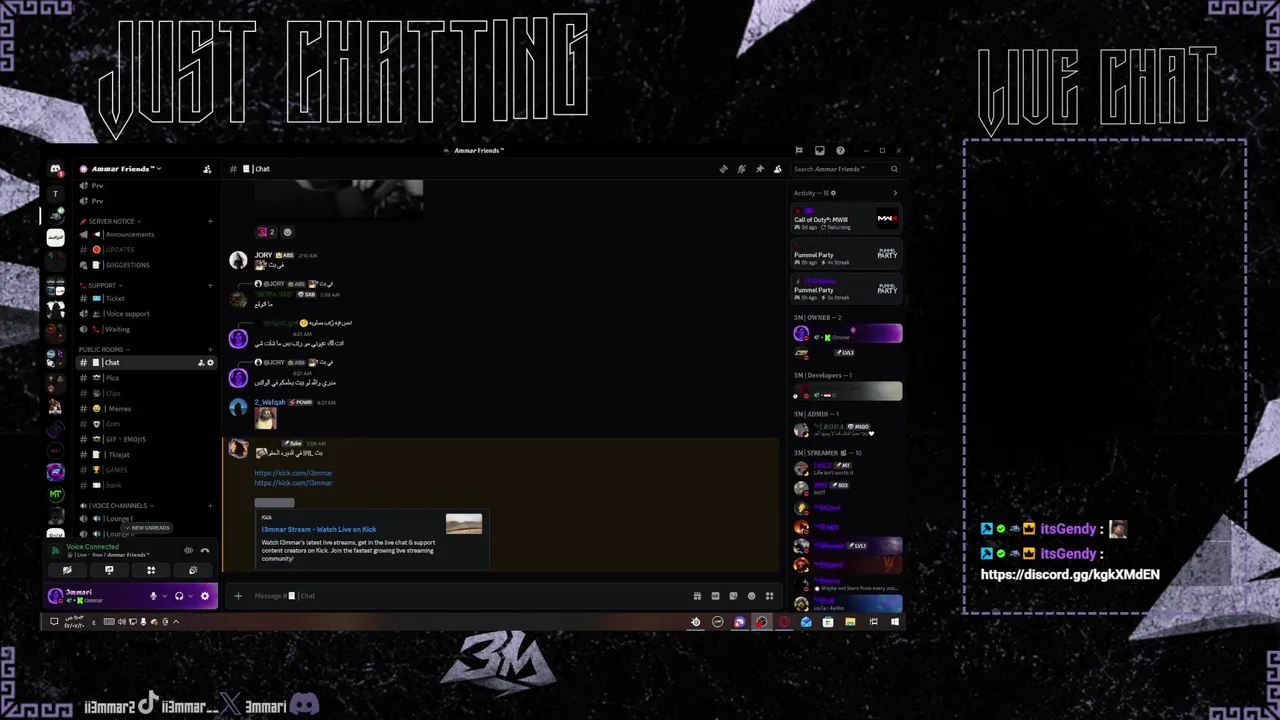
Task: Click start an activity button in voice panel
Action: pos(151,570)
